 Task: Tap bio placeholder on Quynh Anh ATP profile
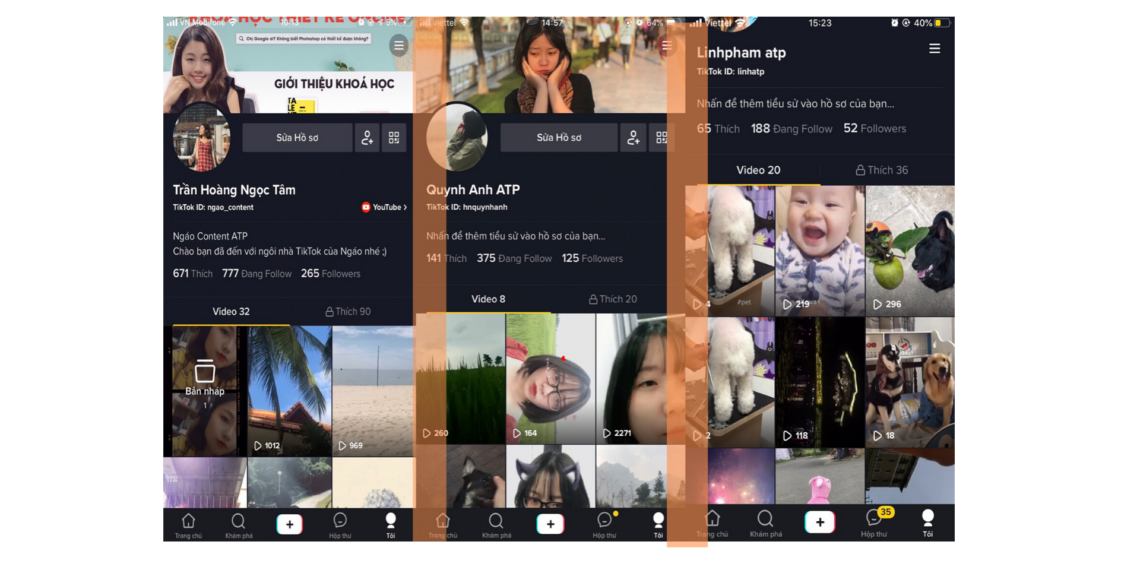tap(515, 236)
